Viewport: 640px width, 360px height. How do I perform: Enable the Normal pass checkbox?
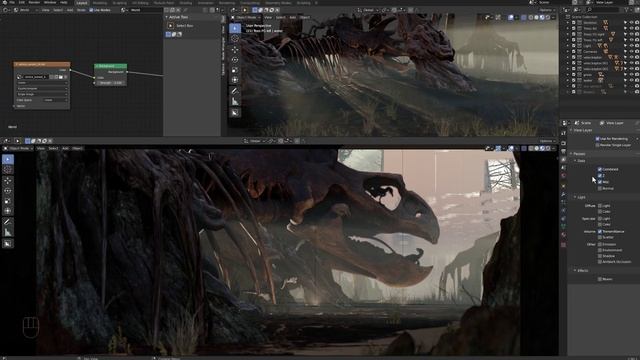(600, 189)
